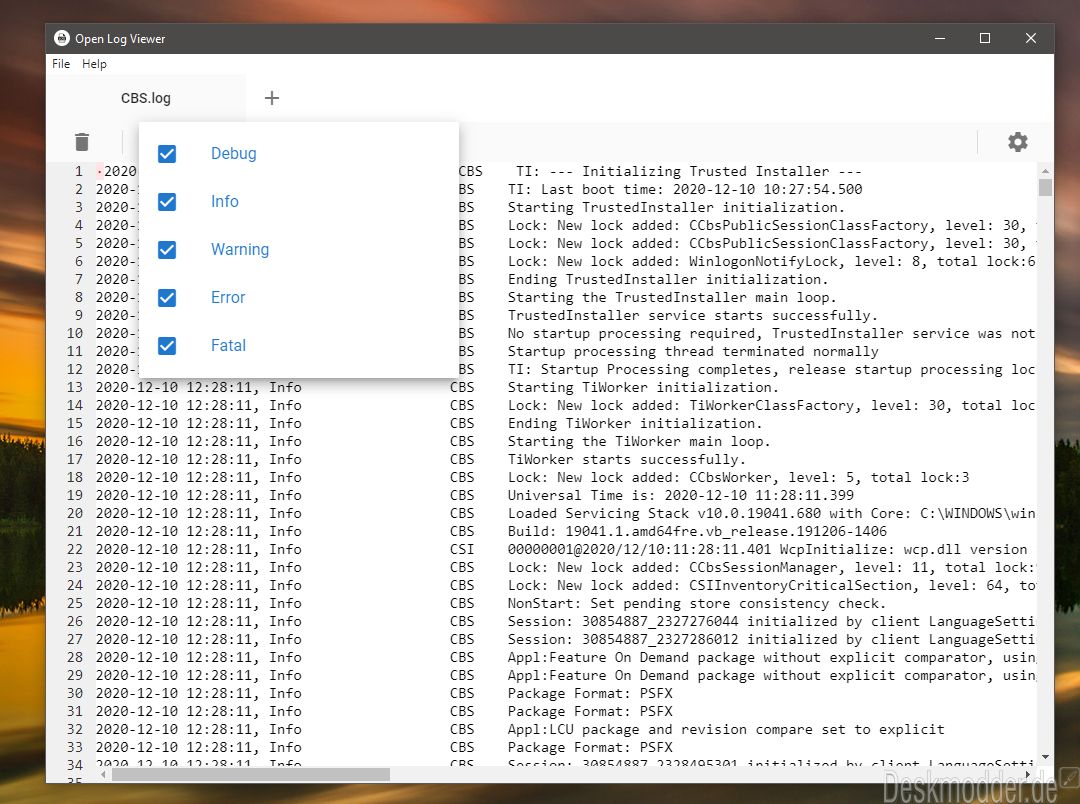The height and width of the screenshot is (804, 1080).
Task: Click the horizontal scrollbar left arrow
Action: pyautogui.click(x=103, y=774)
